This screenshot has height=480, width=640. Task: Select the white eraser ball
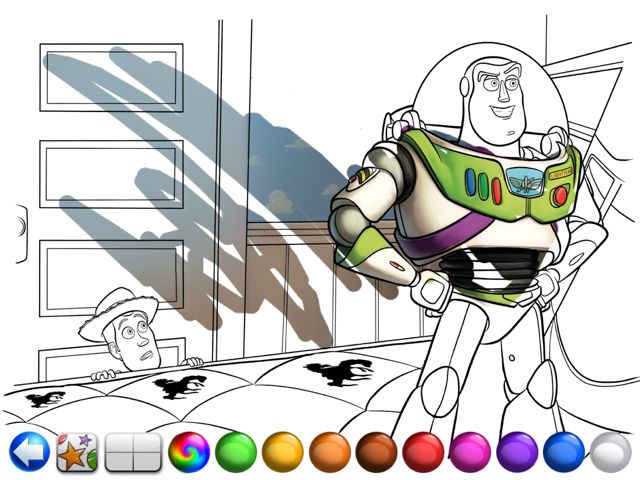click(611, 452)
